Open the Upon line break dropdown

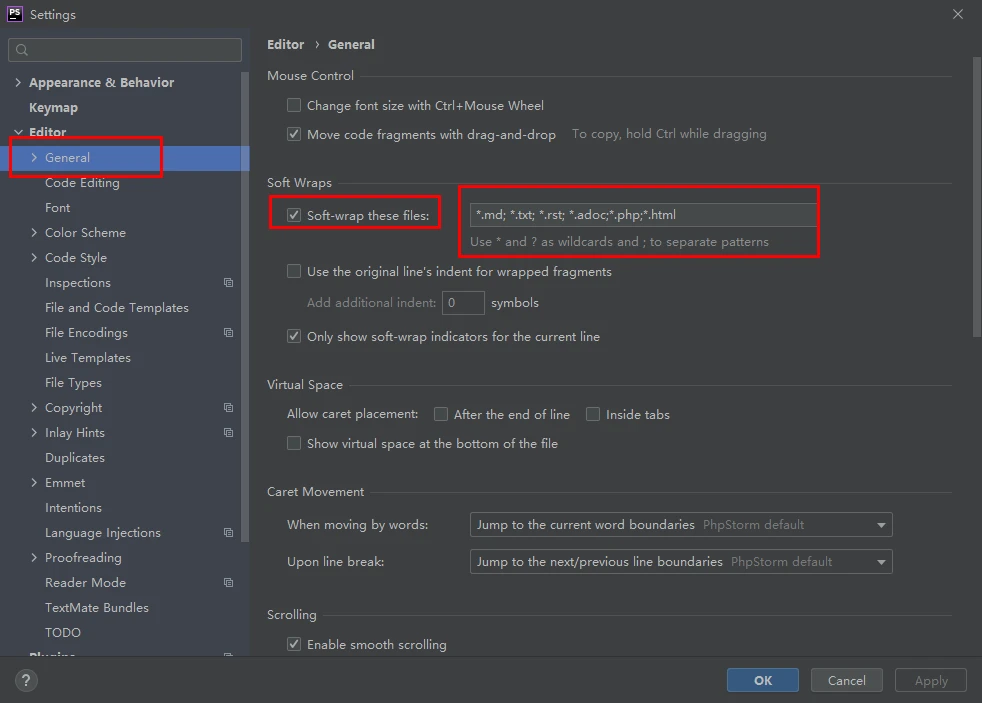click(x=680, y=562)
